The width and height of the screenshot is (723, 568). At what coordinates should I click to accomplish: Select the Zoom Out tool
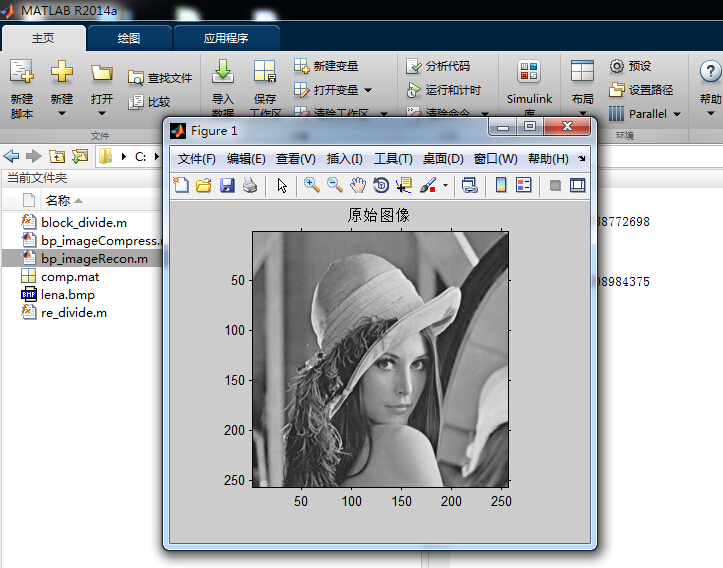pos(335,185)
